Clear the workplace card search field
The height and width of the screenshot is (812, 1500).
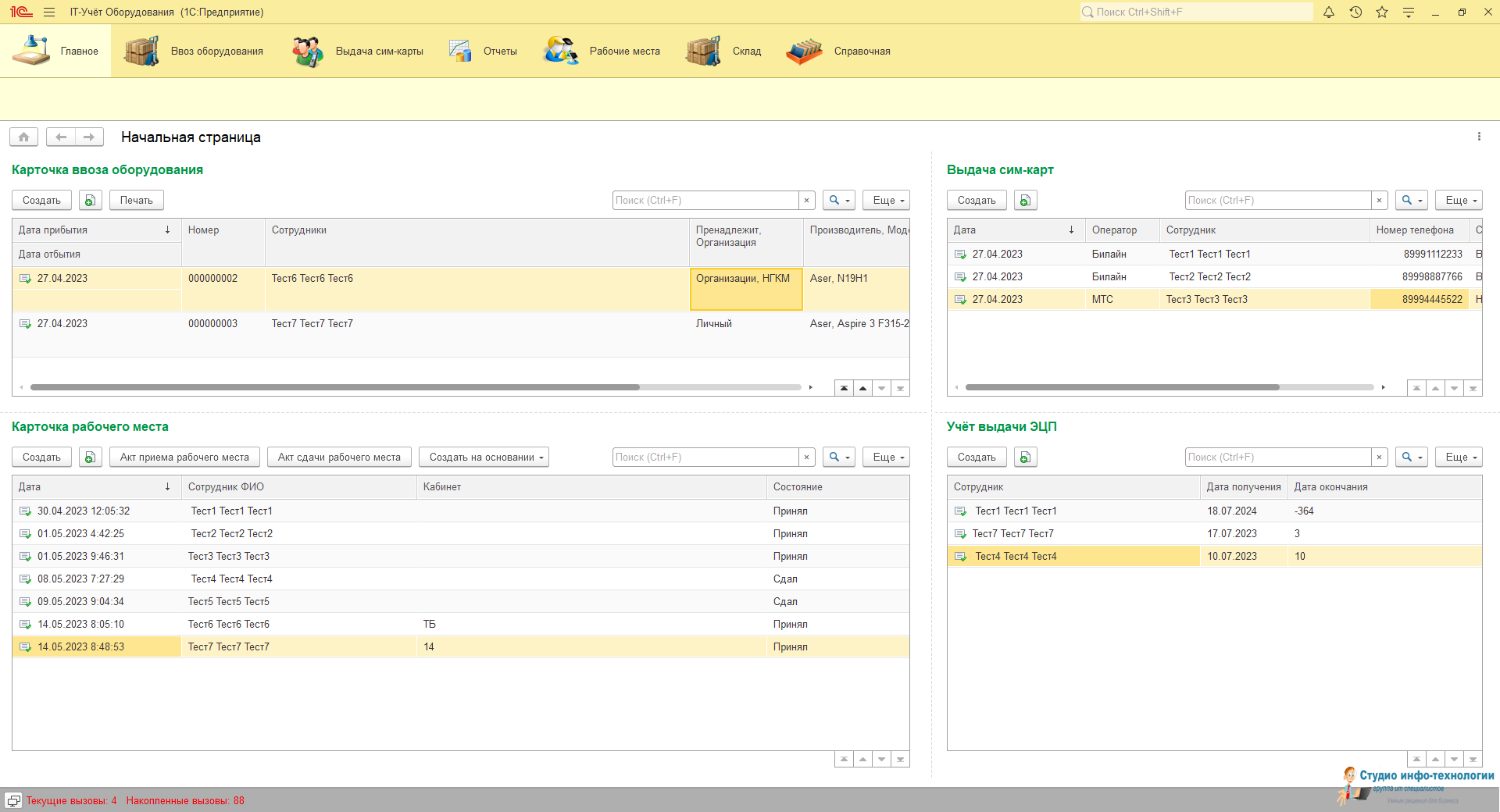(807, 458)
